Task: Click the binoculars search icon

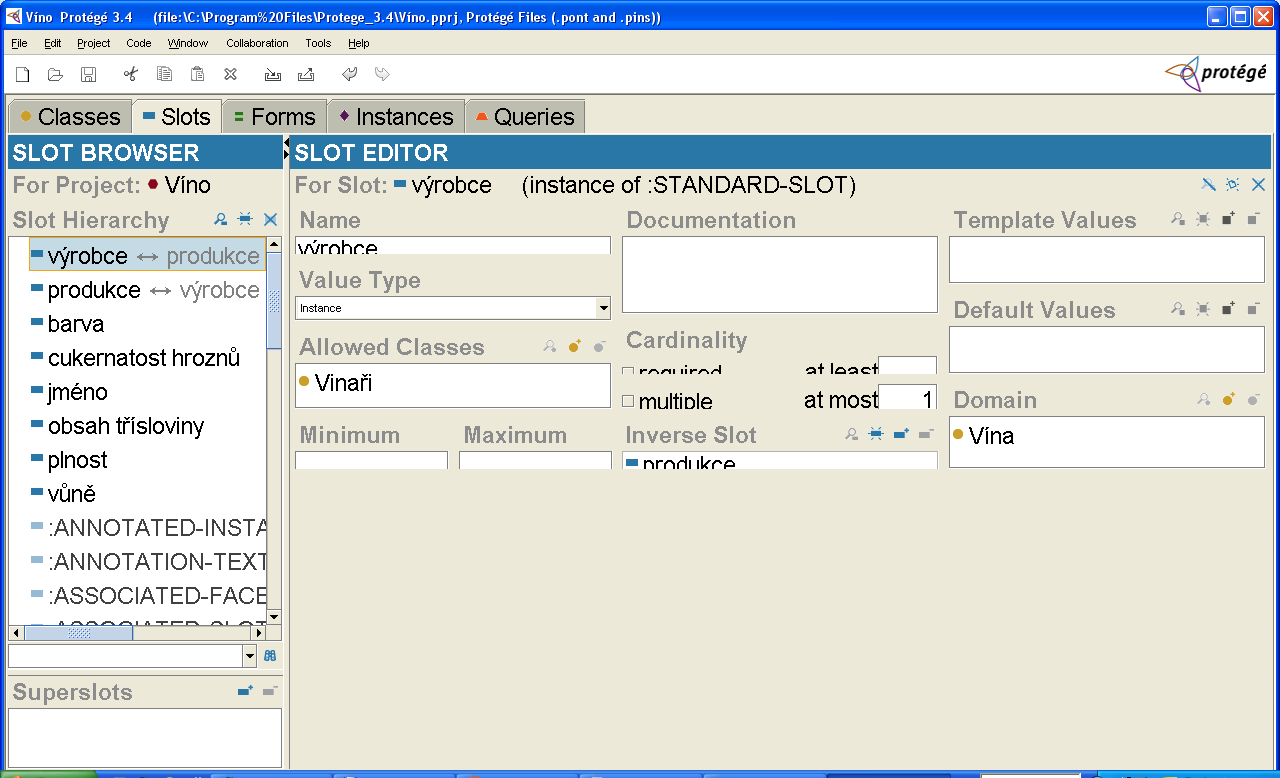Action: click(x=270, y=656)
